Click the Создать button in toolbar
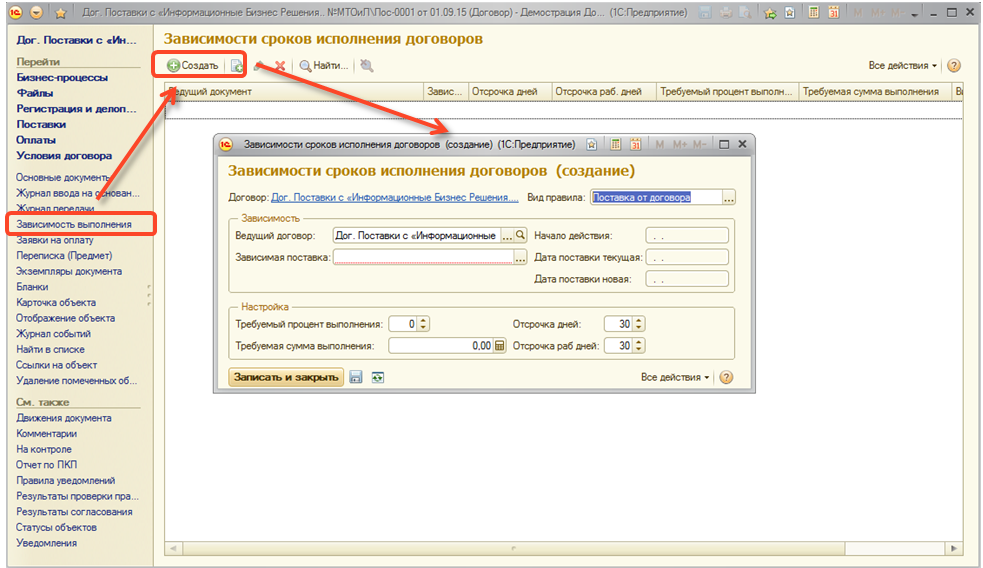The width and height of the screenshot is (983, 568). [193, 66]
